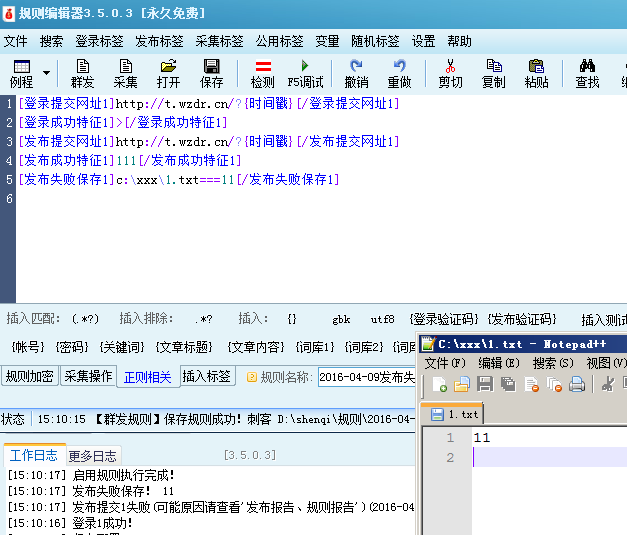Click editor line 5 发布失败保存1
Viewport: 627px width, 535px height.
pos(179,180)
